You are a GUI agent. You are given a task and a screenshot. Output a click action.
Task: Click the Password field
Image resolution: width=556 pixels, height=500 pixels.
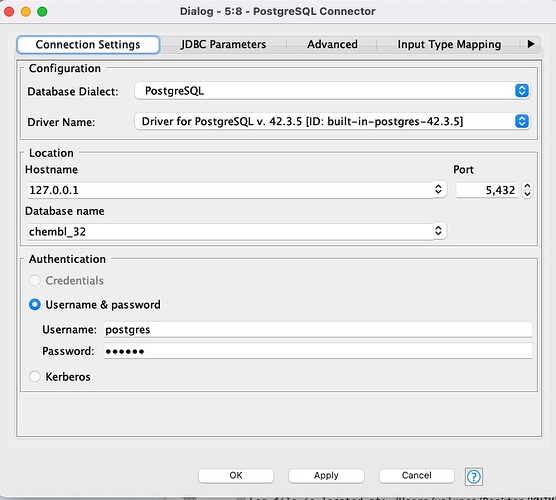coord(318,351)
